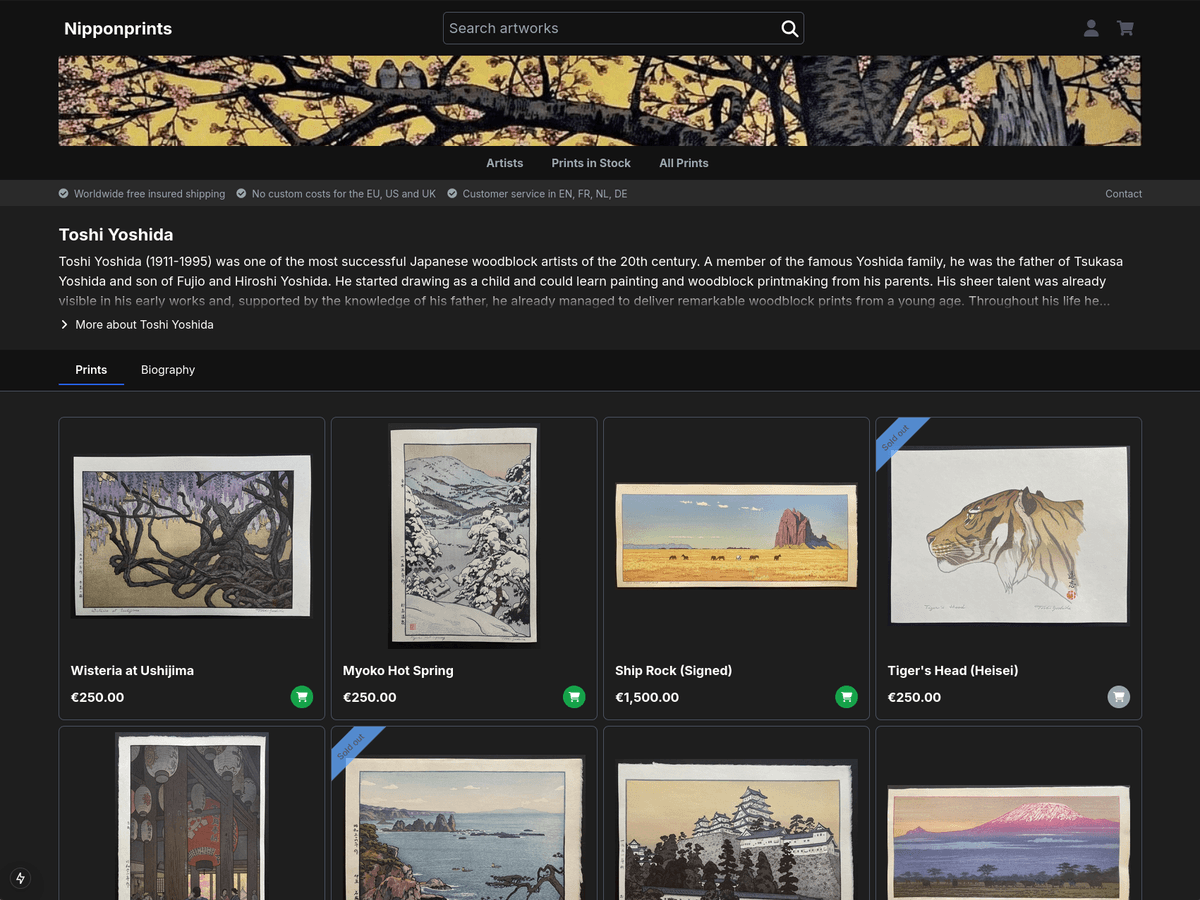This screenshot has height=900, width=1200.
Task: Click No custom costs for the EU text
Action: tap(344, 194)
